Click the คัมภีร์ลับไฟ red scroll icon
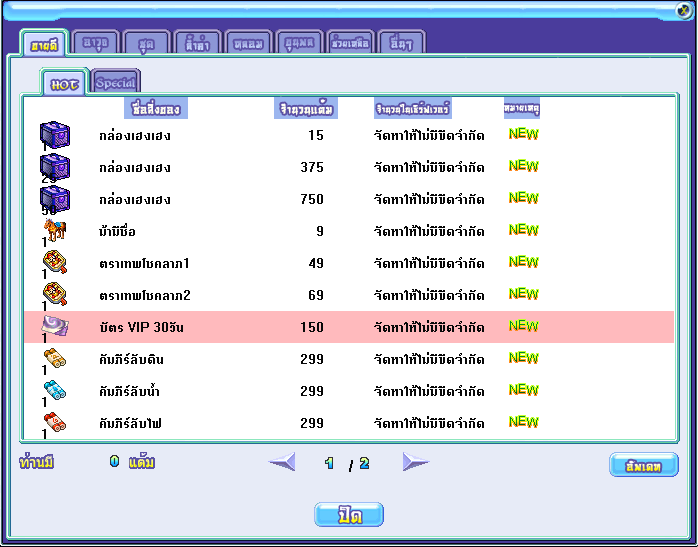698x547 pixels. pyautogui.click(x=54, y=423)
